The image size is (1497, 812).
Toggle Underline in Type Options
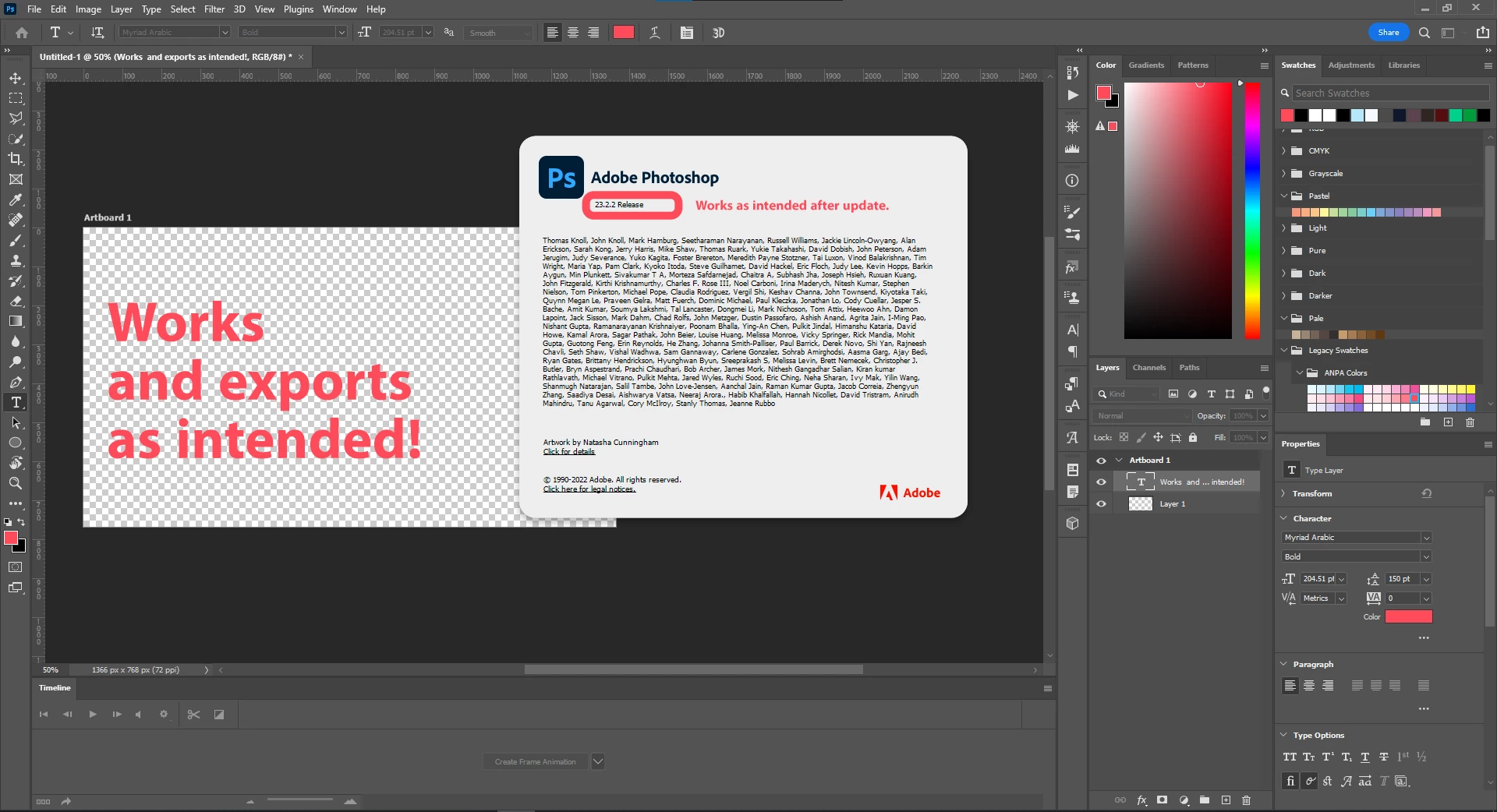(1365, 757)
